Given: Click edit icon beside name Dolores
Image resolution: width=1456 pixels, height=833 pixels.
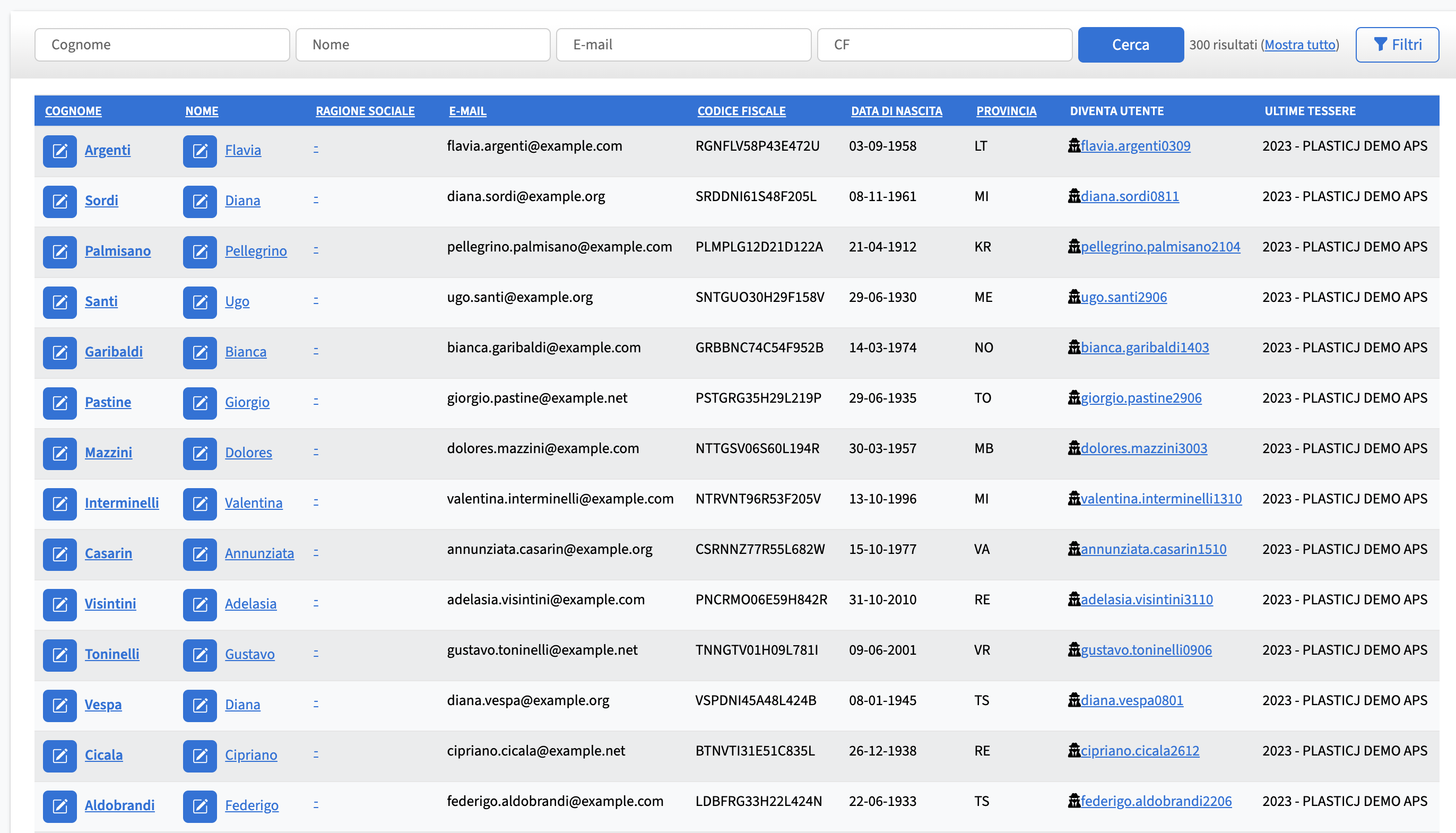Looking at the screenshot, I should pos(200,453).
